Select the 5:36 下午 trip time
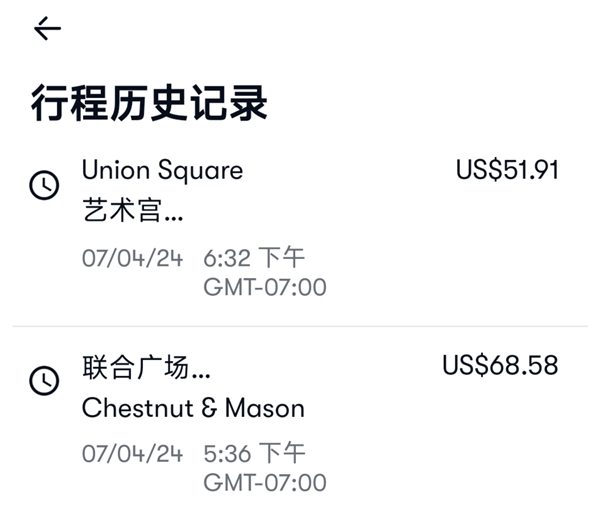The image size is (608, 516). (254, 453)
